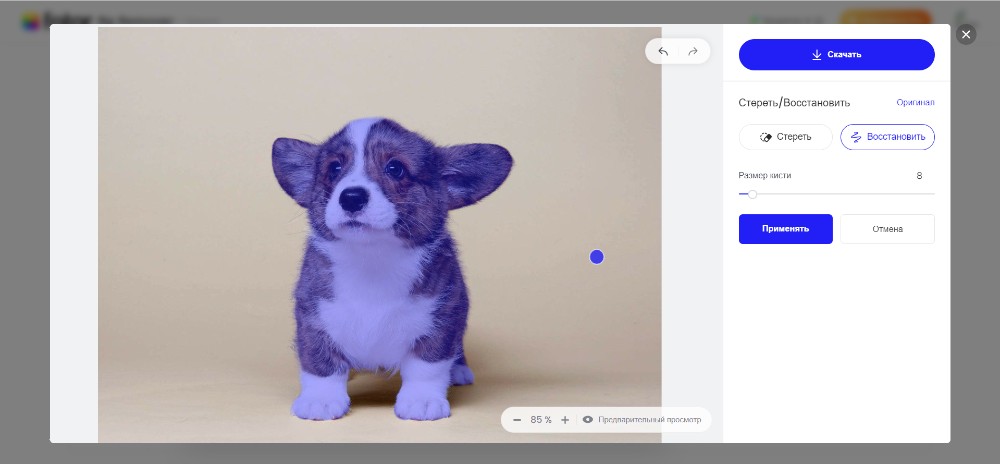This screenshot has height=464, width=1000.
Task: Click the eraser icon in Стереть
Action: pos(766,137)
